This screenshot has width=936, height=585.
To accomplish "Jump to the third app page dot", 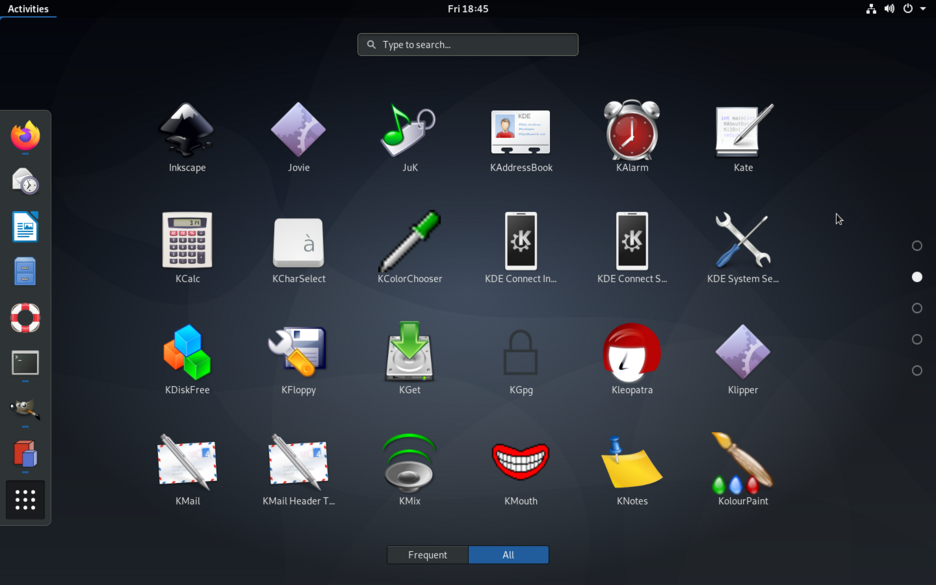I will pos(917,308).
